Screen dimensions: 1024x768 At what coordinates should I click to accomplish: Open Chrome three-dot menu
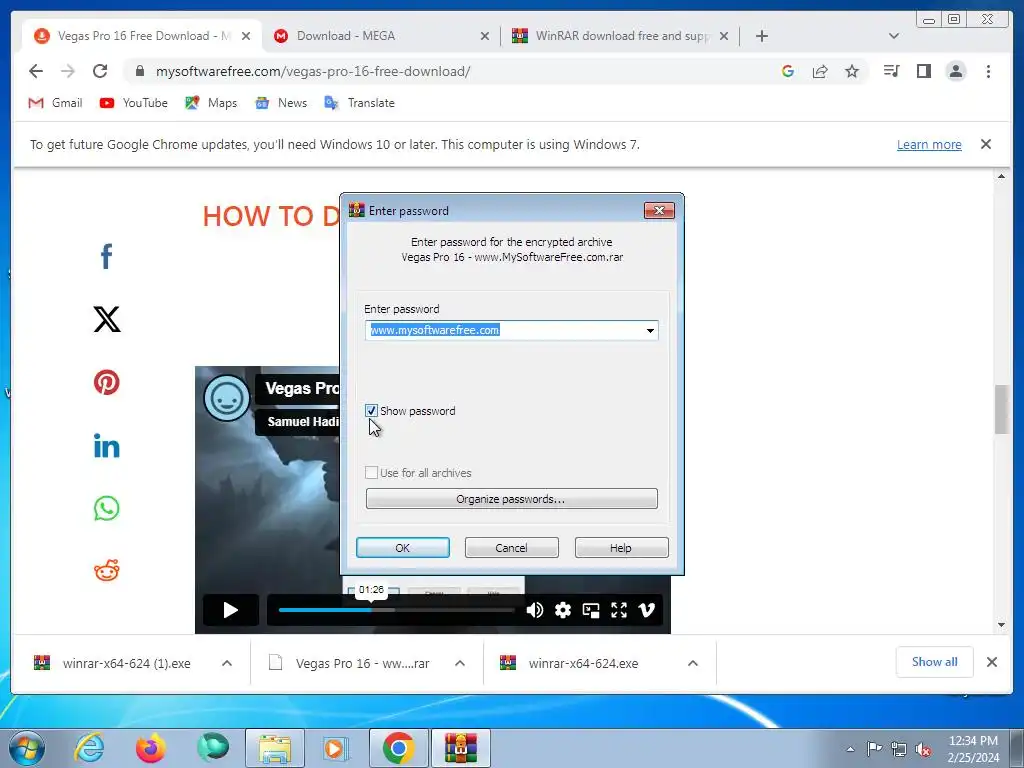click(988, 71)
